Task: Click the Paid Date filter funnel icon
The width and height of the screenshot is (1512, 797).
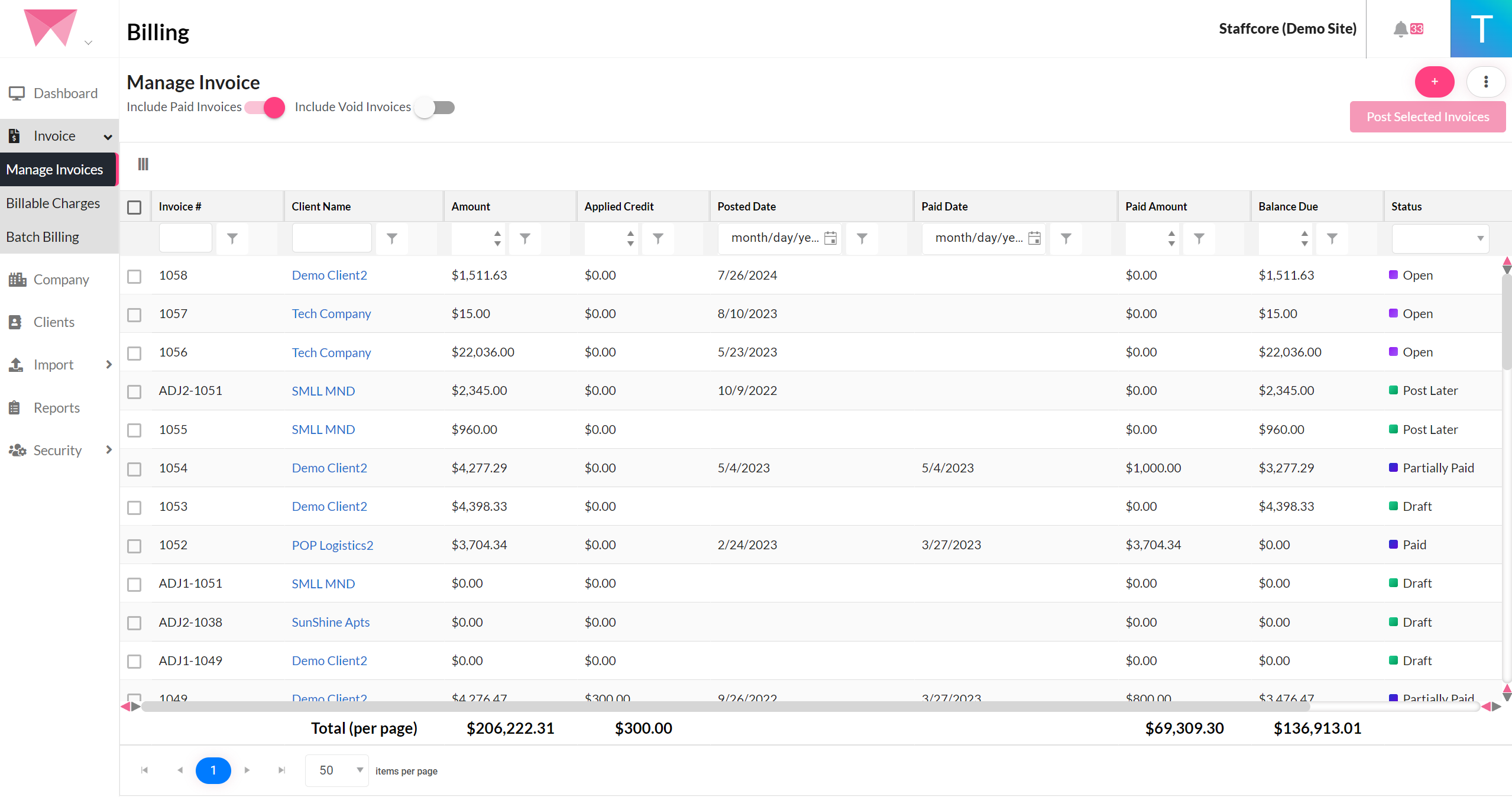Action: tap(1066, 238)
